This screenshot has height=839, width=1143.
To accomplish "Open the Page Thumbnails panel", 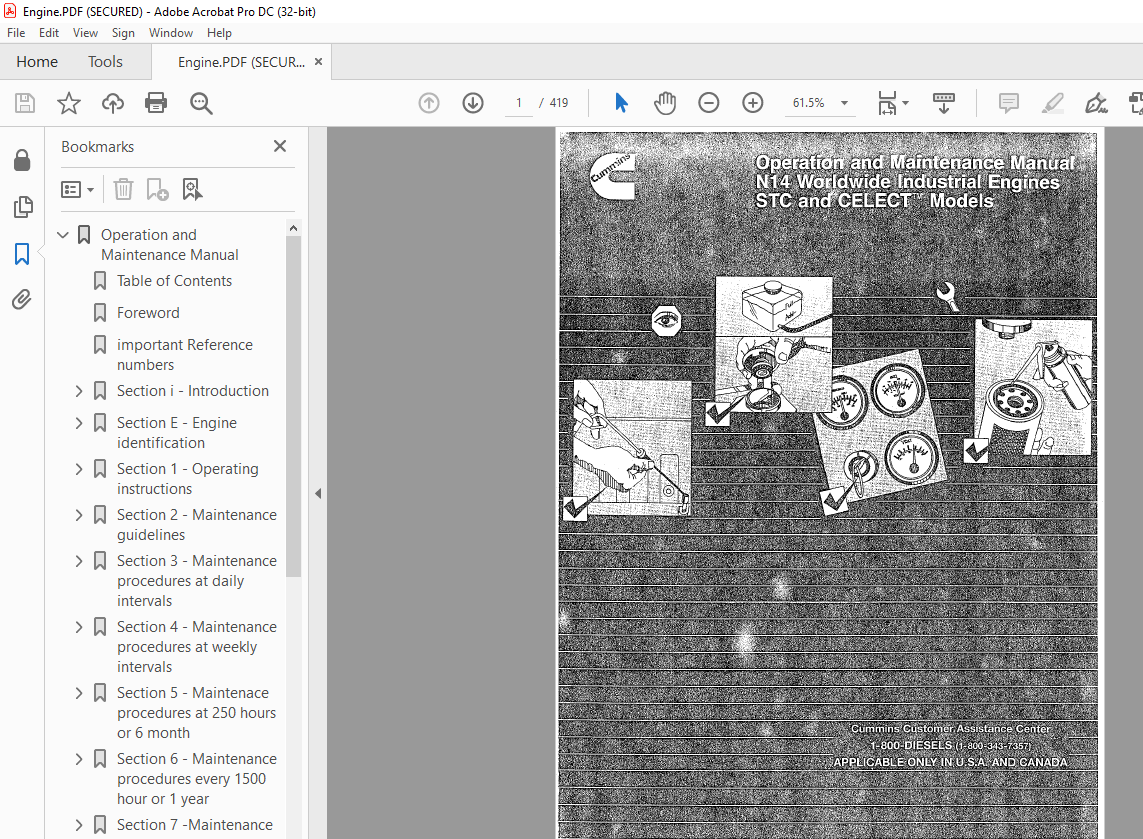I will (x=23, y=207).
